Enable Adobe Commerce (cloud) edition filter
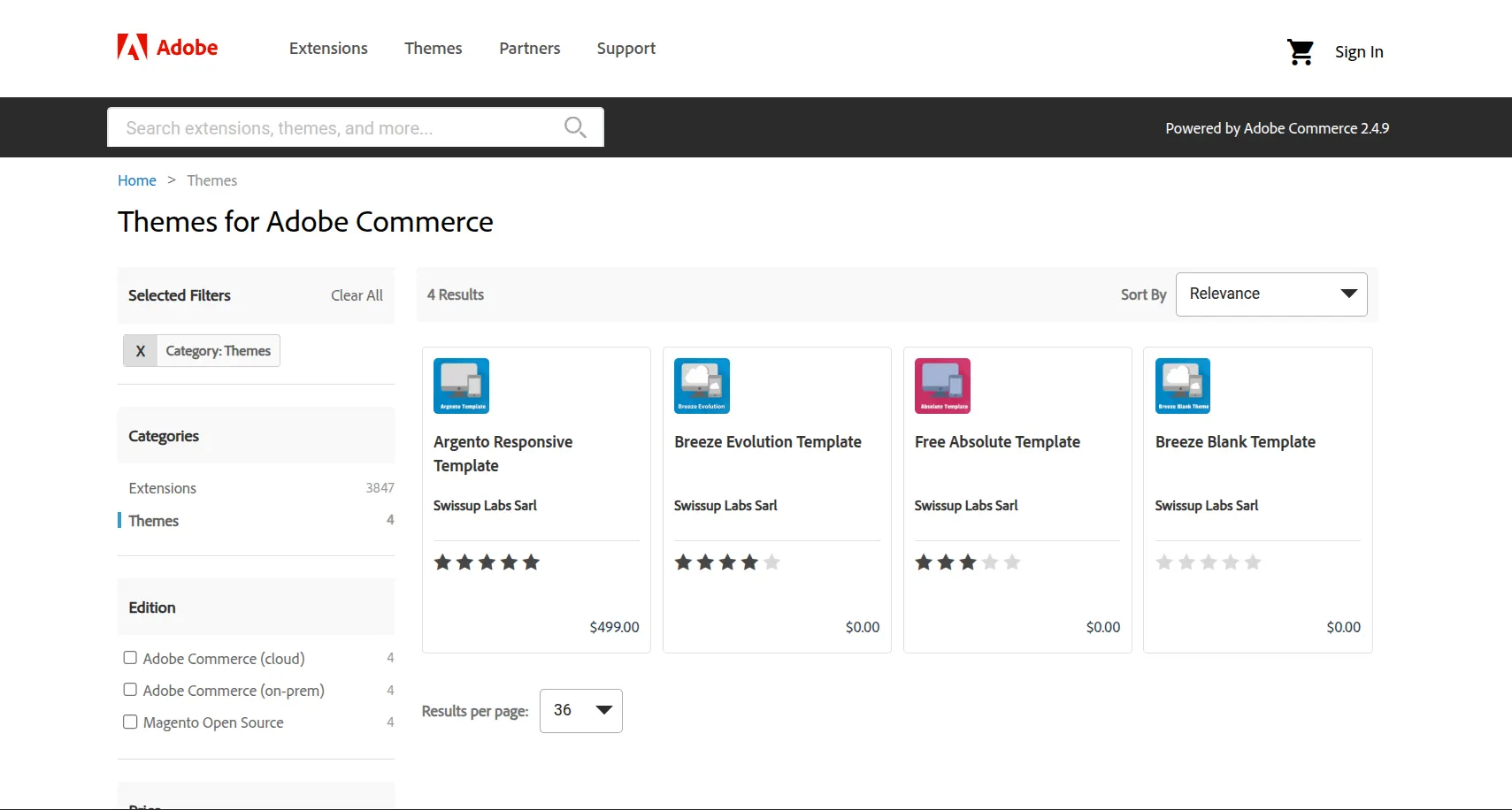1512x810 pixels. pyautogui.click(x=130, y=658)
